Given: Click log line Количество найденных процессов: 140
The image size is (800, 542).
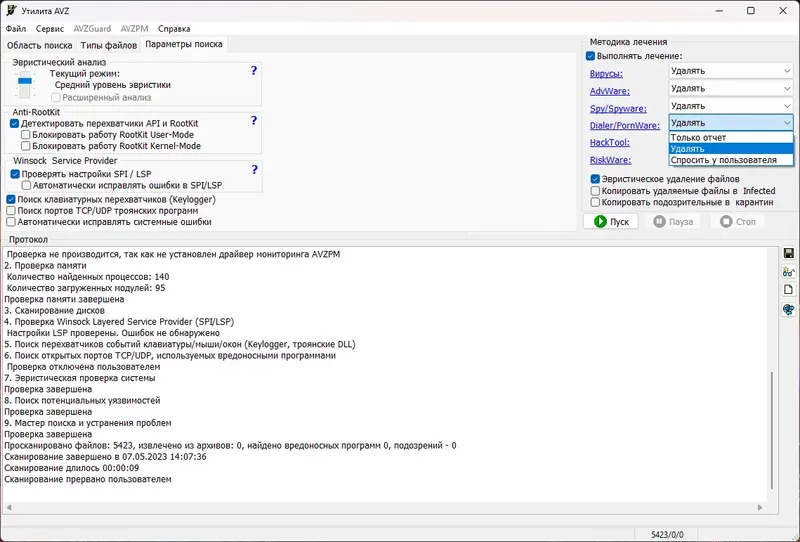Looking at the screenshot, I should pyautogui.click(x=88, y=277).
